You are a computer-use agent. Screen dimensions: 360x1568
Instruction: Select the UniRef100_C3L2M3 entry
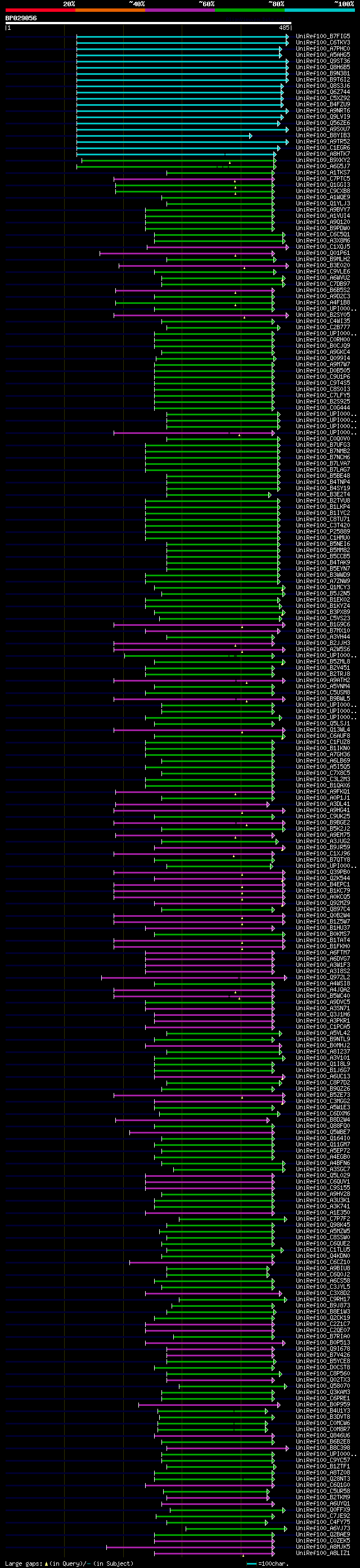click(323, 779)
